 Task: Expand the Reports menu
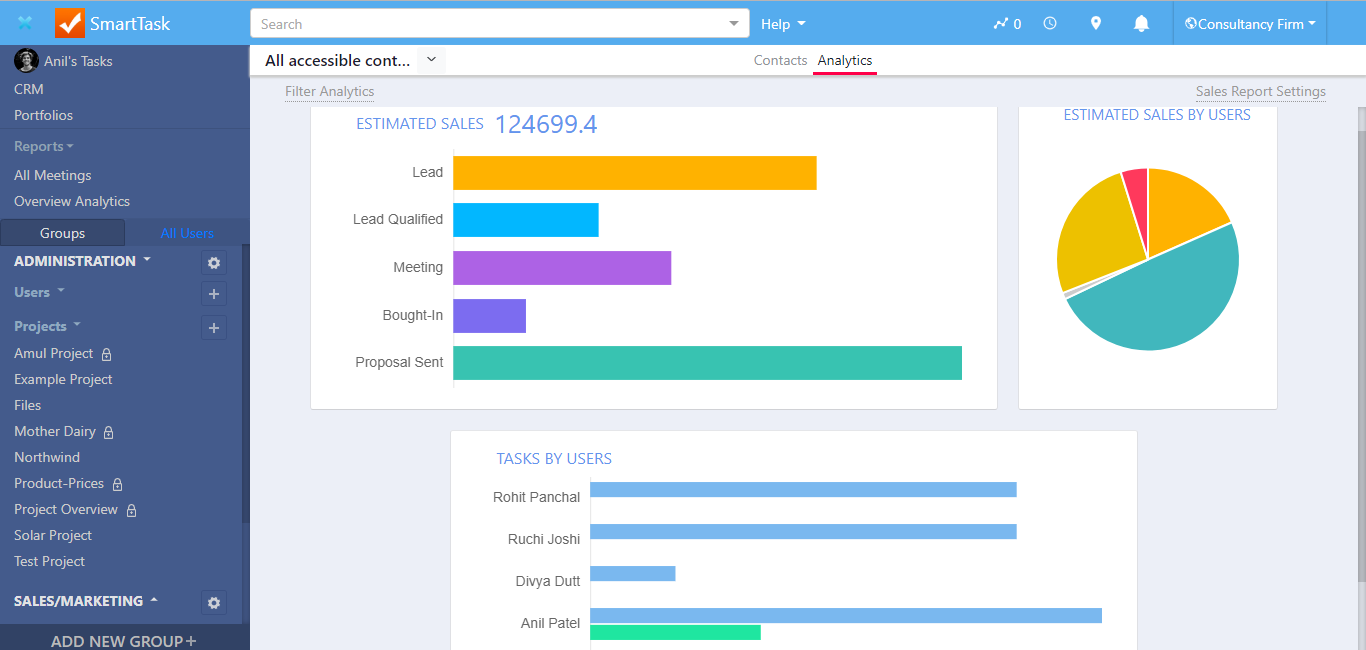click(44, 146)
